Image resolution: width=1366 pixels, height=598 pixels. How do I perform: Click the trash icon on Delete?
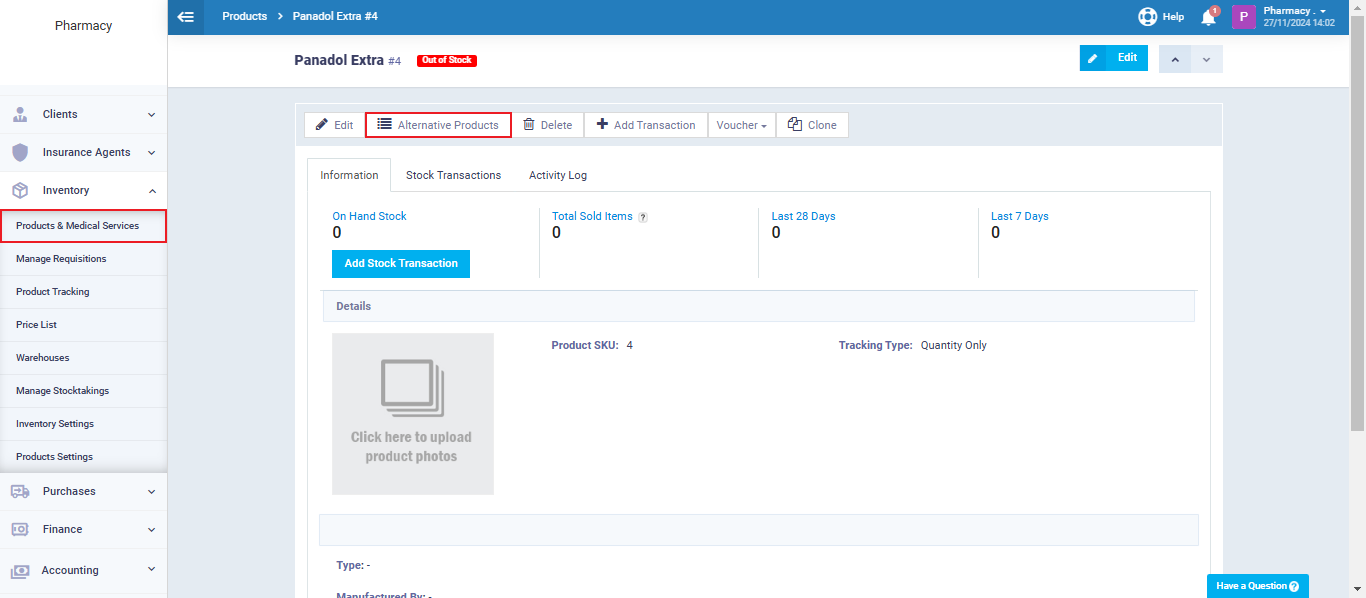pos(529,125)
